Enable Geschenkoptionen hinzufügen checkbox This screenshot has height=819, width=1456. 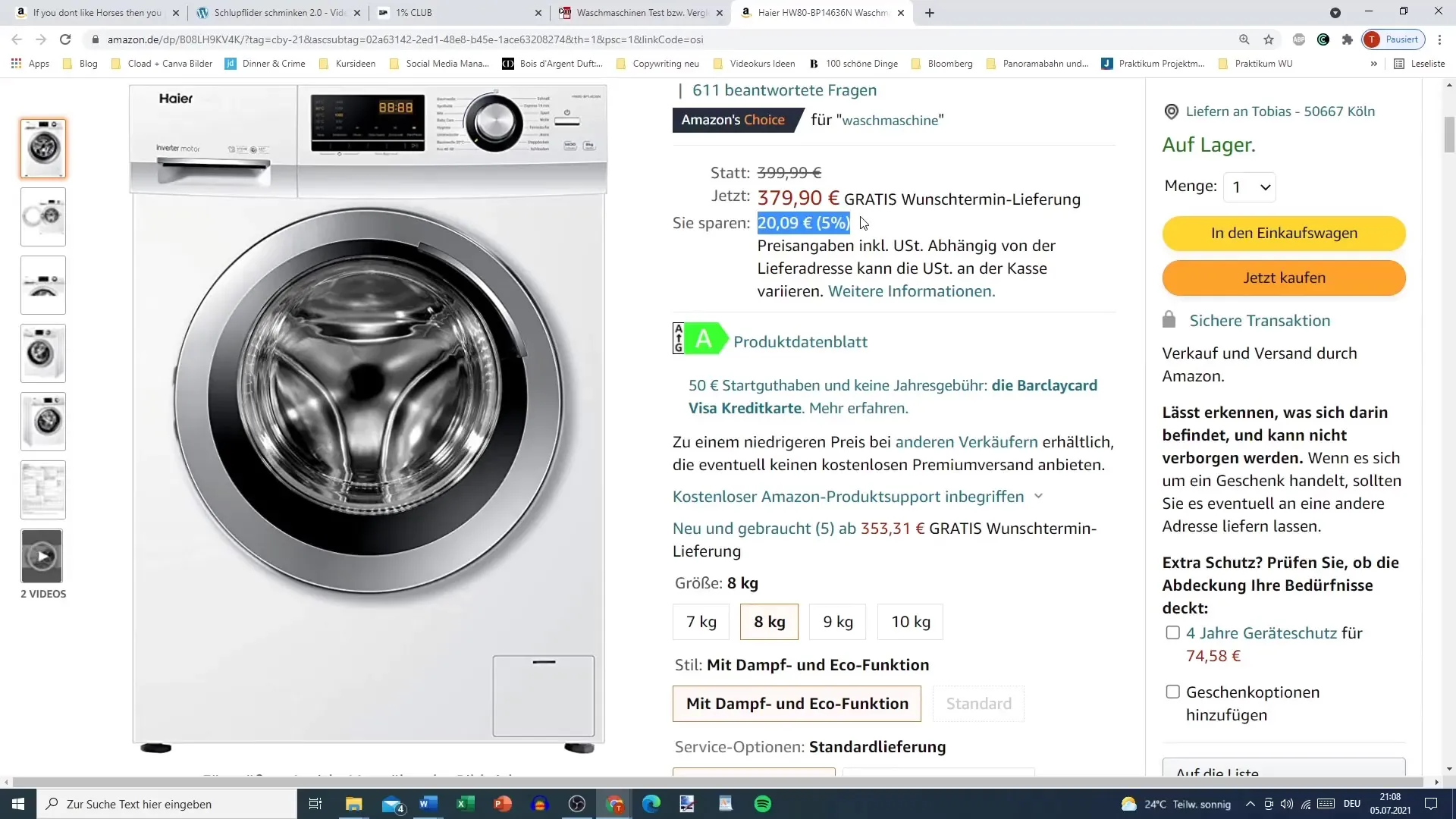[1172, 692]
